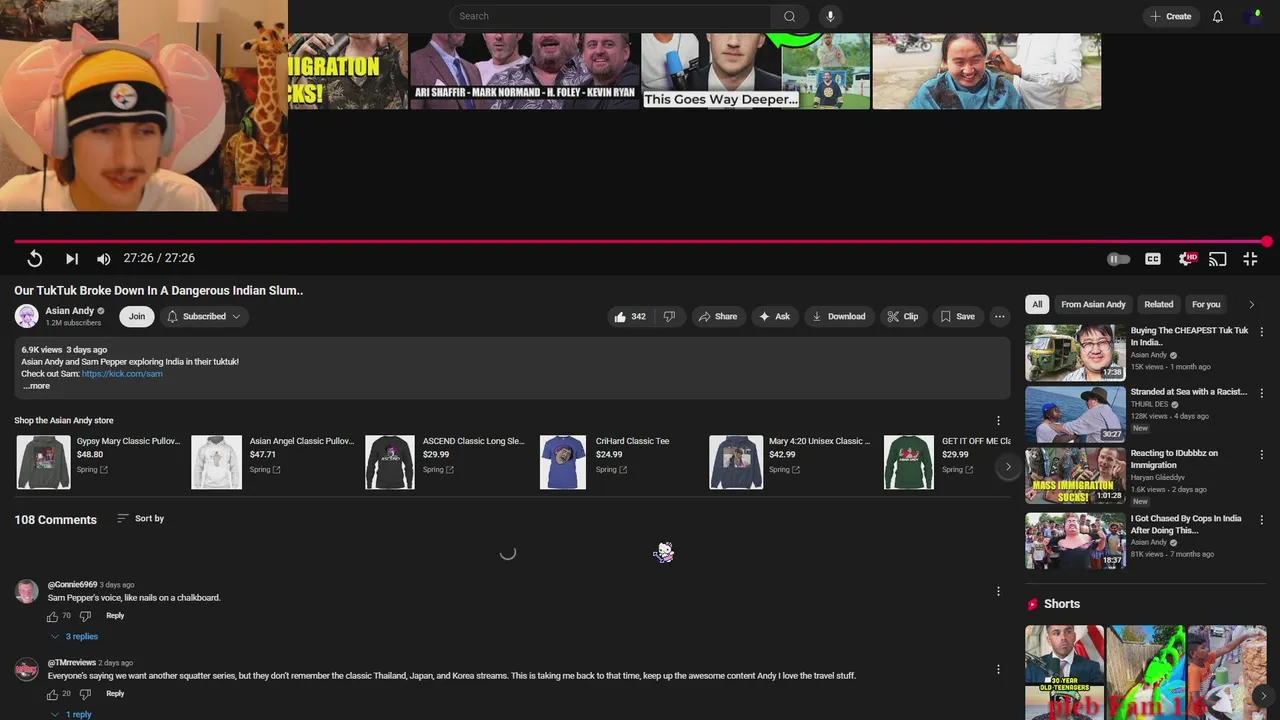Dislike TMrreviews' comment
The width and height of the screenshot is (1280, 720).
(85, 694)
